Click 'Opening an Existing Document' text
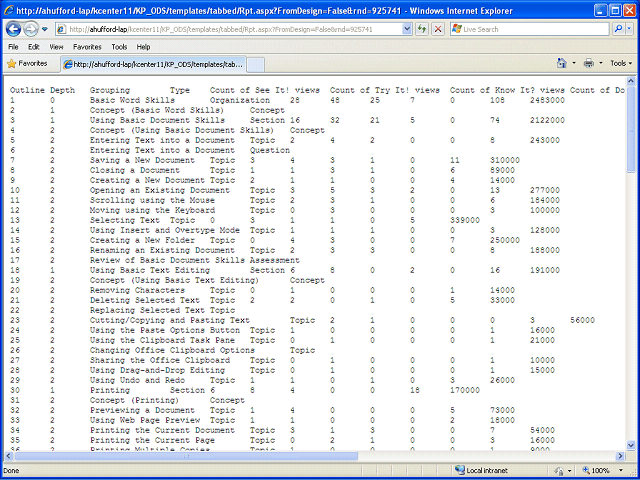 click(x=160, y=190)
